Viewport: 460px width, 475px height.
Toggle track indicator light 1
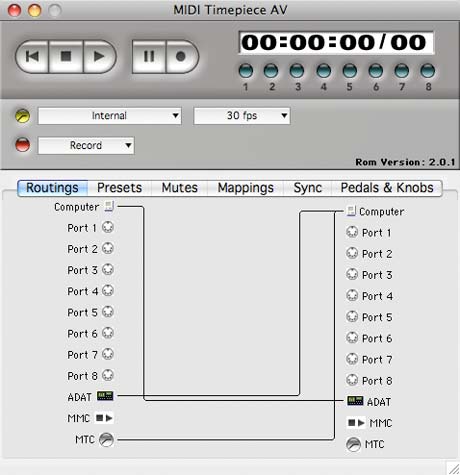[246, 71]
